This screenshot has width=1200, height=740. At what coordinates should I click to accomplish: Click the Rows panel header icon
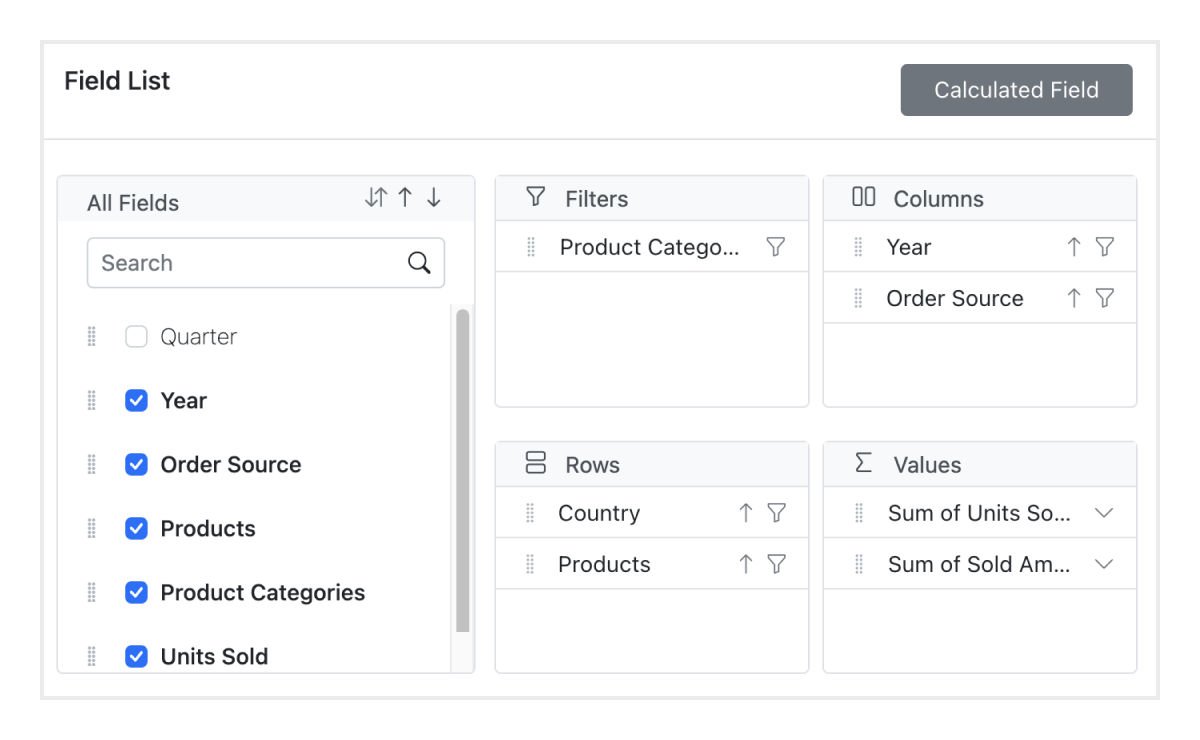click(x=536, y=464)
